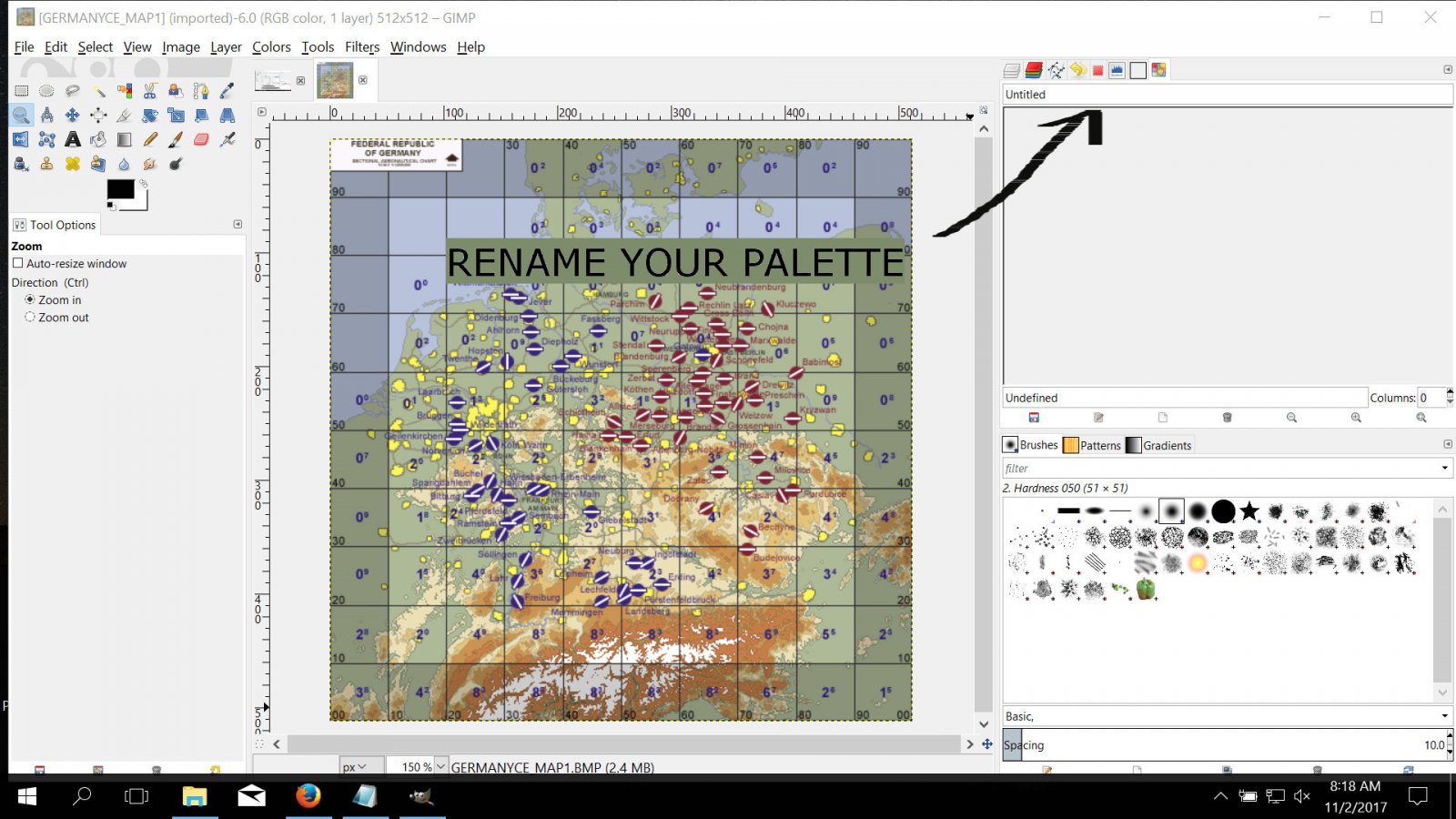1456x819 pixels.
Task: Open the zoom percentage dropdown at 150 %
Action: pyautogui.click(x=441, y=766)
